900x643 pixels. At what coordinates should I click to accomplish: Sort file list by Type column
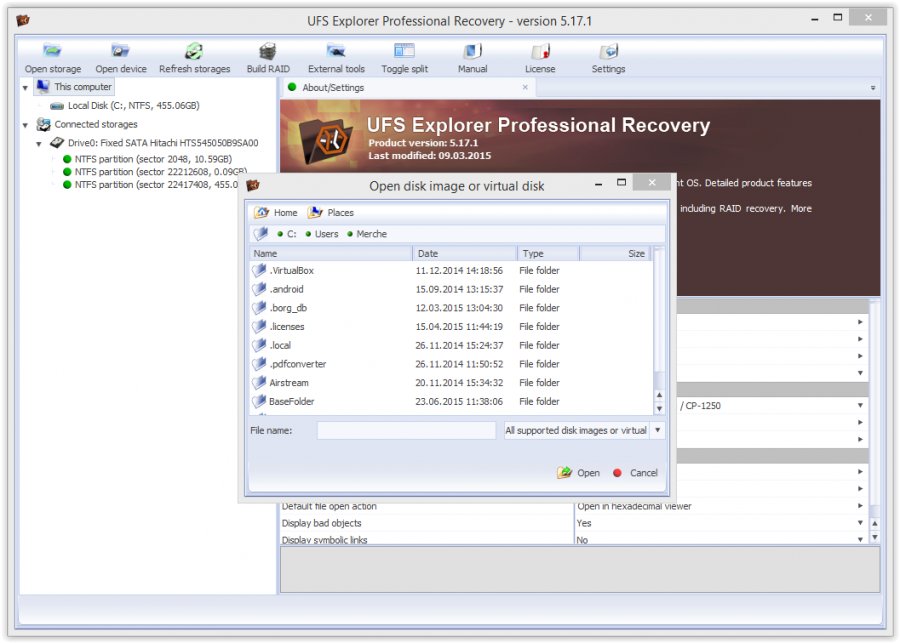[x=548, y=253]
